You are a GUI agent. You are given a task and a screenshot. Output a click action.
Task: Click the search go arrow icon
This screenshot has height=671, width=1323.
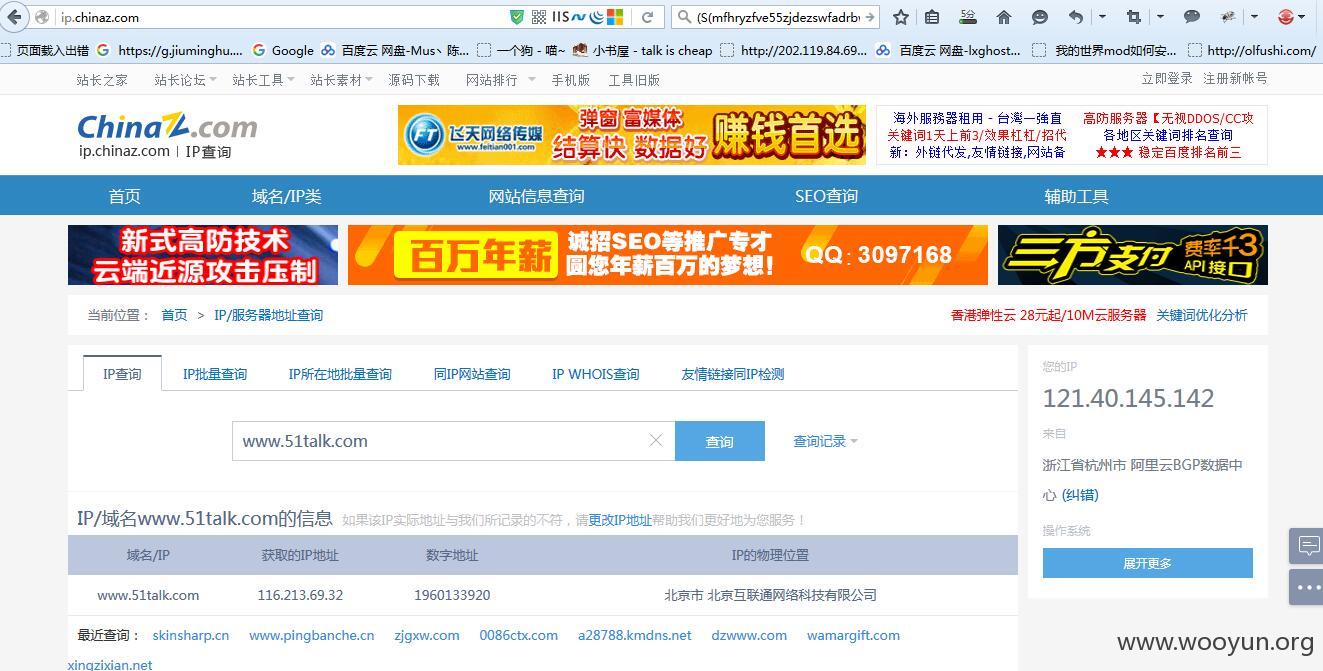[869, 17]
